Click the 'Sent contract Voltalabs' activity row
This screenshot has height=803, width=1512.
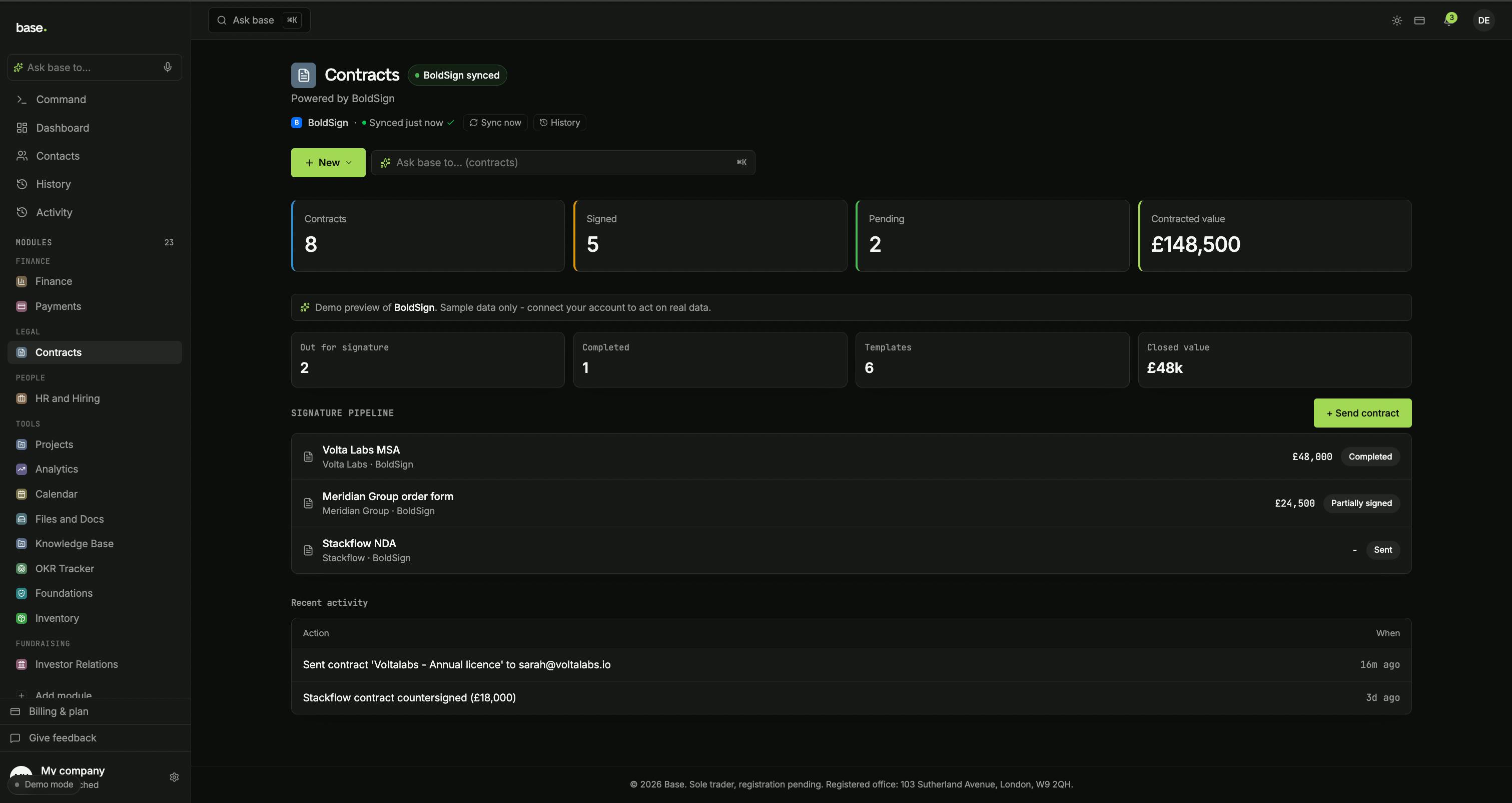click(851, 665)
